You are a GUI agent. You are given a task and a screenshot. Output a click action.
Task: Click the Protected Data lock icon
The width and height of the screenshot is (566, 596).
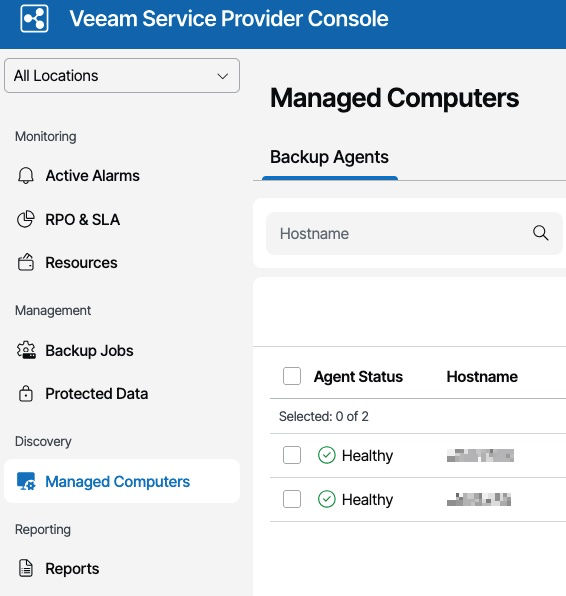click(x=26, y=393)
